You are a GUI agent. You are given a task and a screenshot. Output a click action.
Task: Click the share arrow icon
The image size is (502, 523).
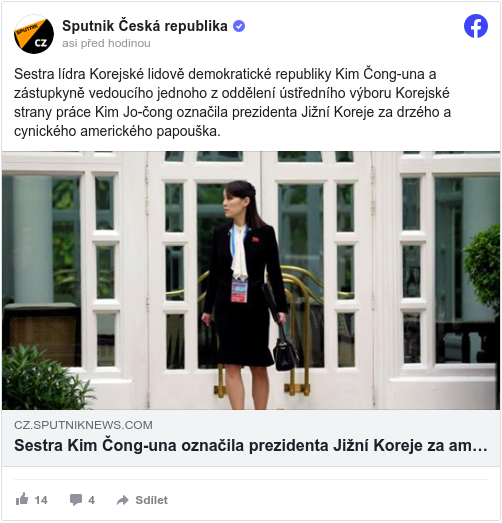(122, 500)
